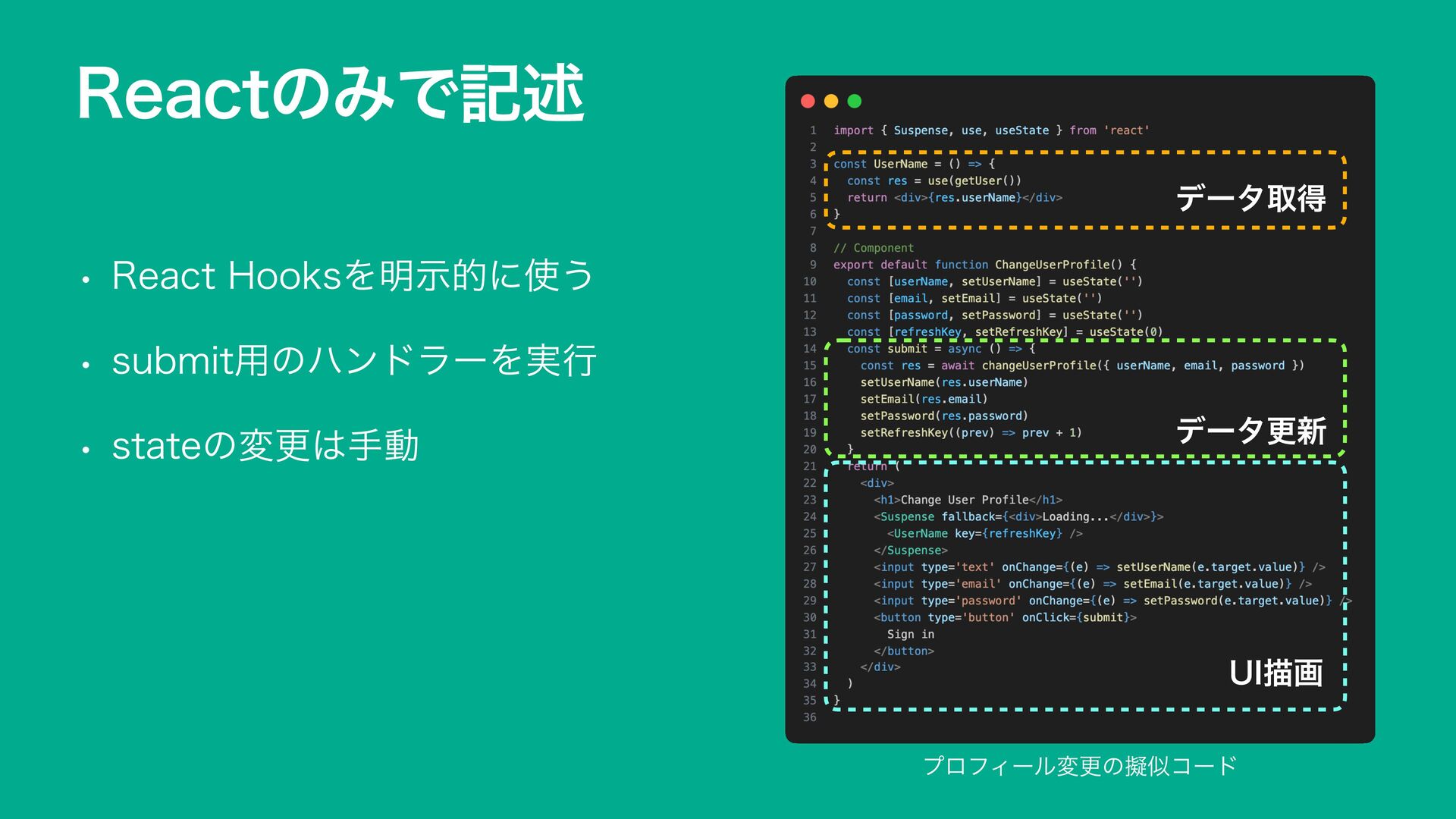Click the setRefreshKey((prev) => prev + 1) line
Screen dimensions: 1456x819
[971, 433]
